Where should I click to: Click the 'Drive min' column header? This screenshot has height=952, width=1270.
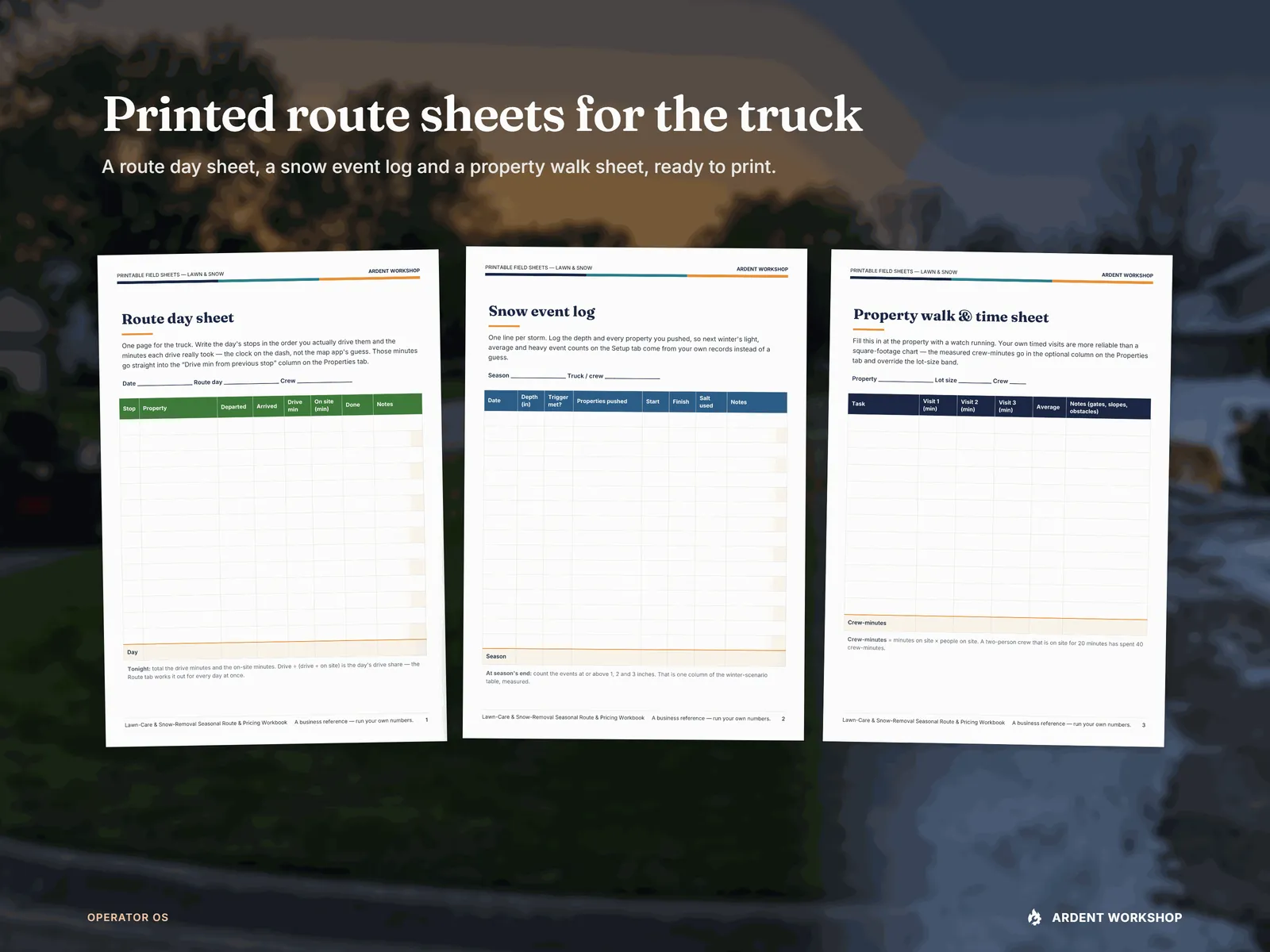(x=295, y=405)
